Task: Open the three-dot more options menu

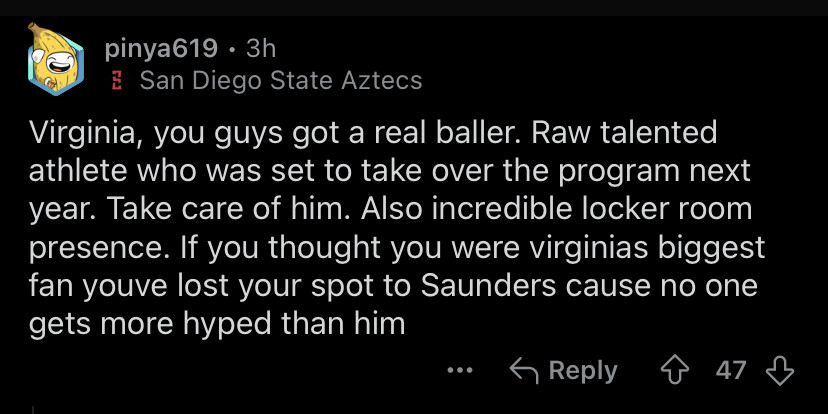Action: coord(460,371)
